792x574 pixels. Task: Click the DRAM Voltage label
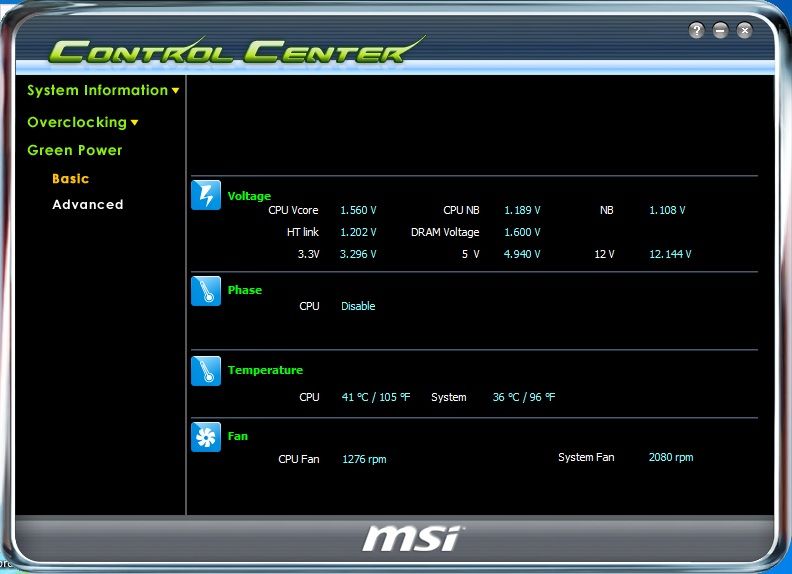(445, 232)
